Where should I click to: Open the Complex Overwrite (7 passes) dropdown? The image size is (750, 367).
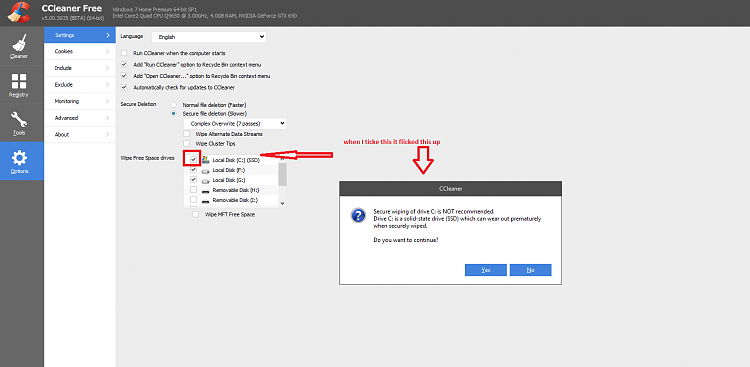(235, 123)
